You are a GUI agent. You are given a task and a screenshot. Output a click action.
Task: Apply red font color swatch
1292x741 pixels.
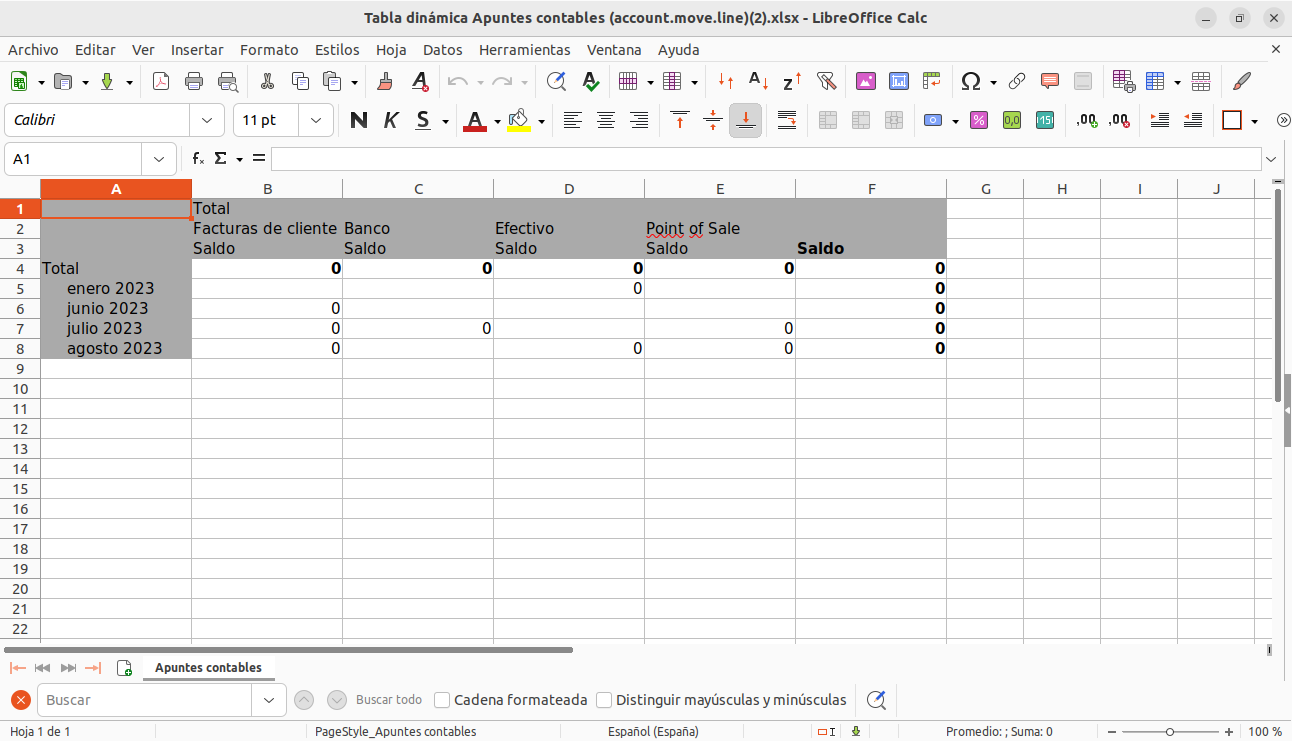pyautogui.click(x=475, y=120)
